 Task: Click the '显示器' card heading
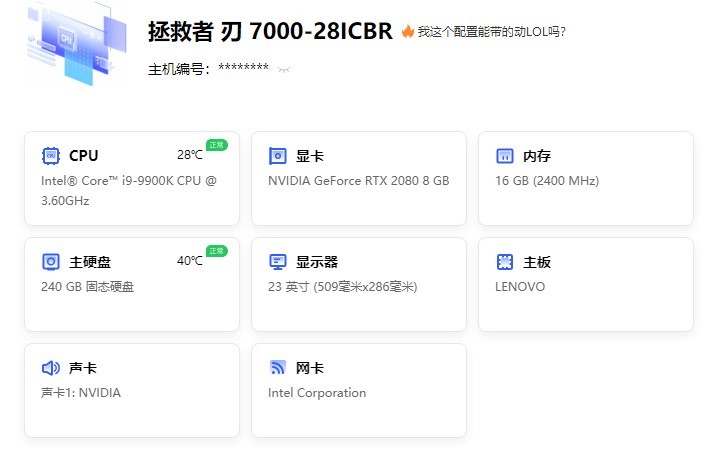317,262
